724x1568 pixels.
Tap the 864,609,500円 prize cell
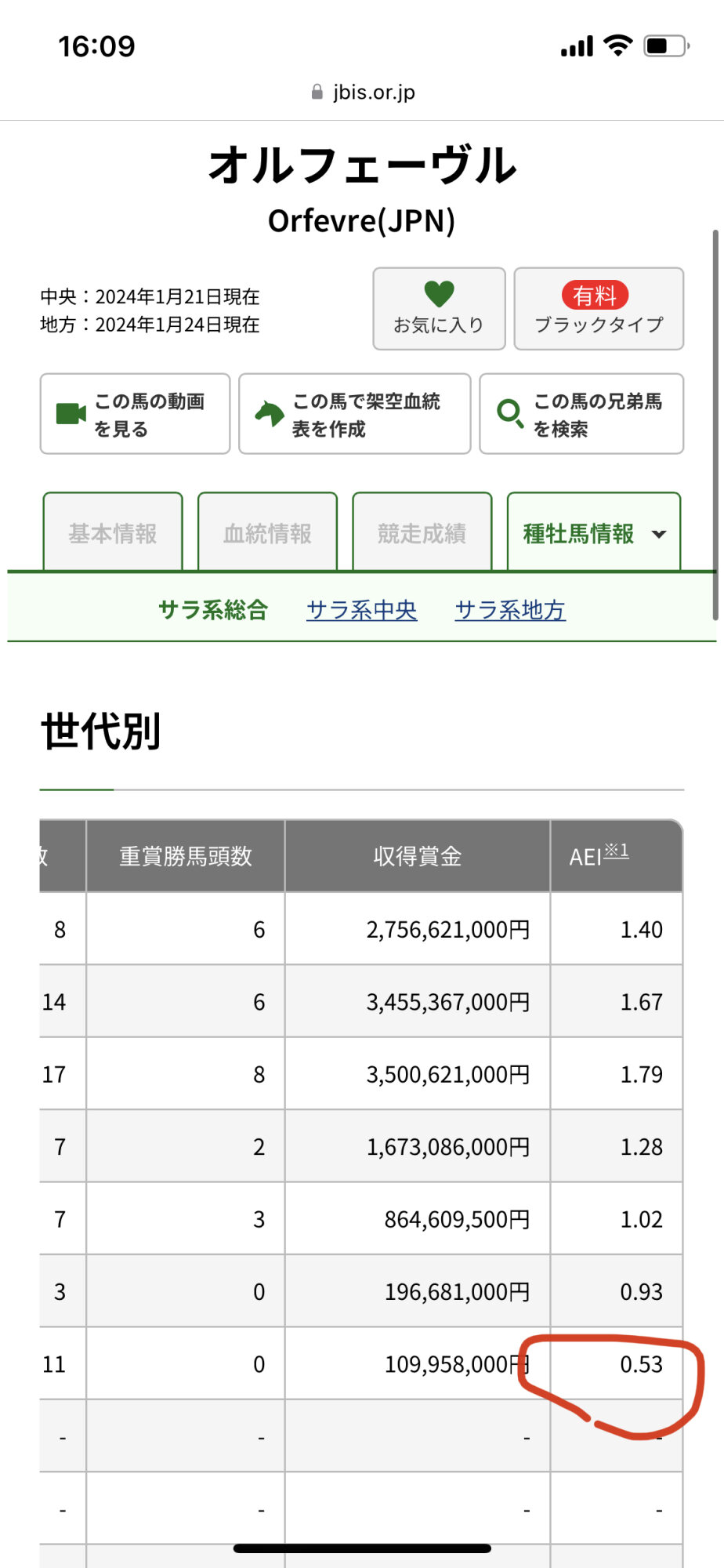pos(418,1219)
